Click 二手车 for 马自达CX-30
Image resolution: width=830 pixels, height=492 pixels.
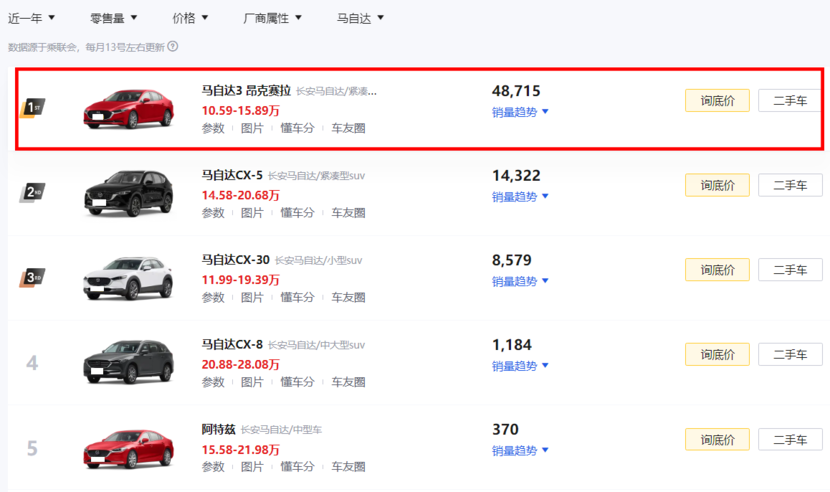(x=790, y=270)
